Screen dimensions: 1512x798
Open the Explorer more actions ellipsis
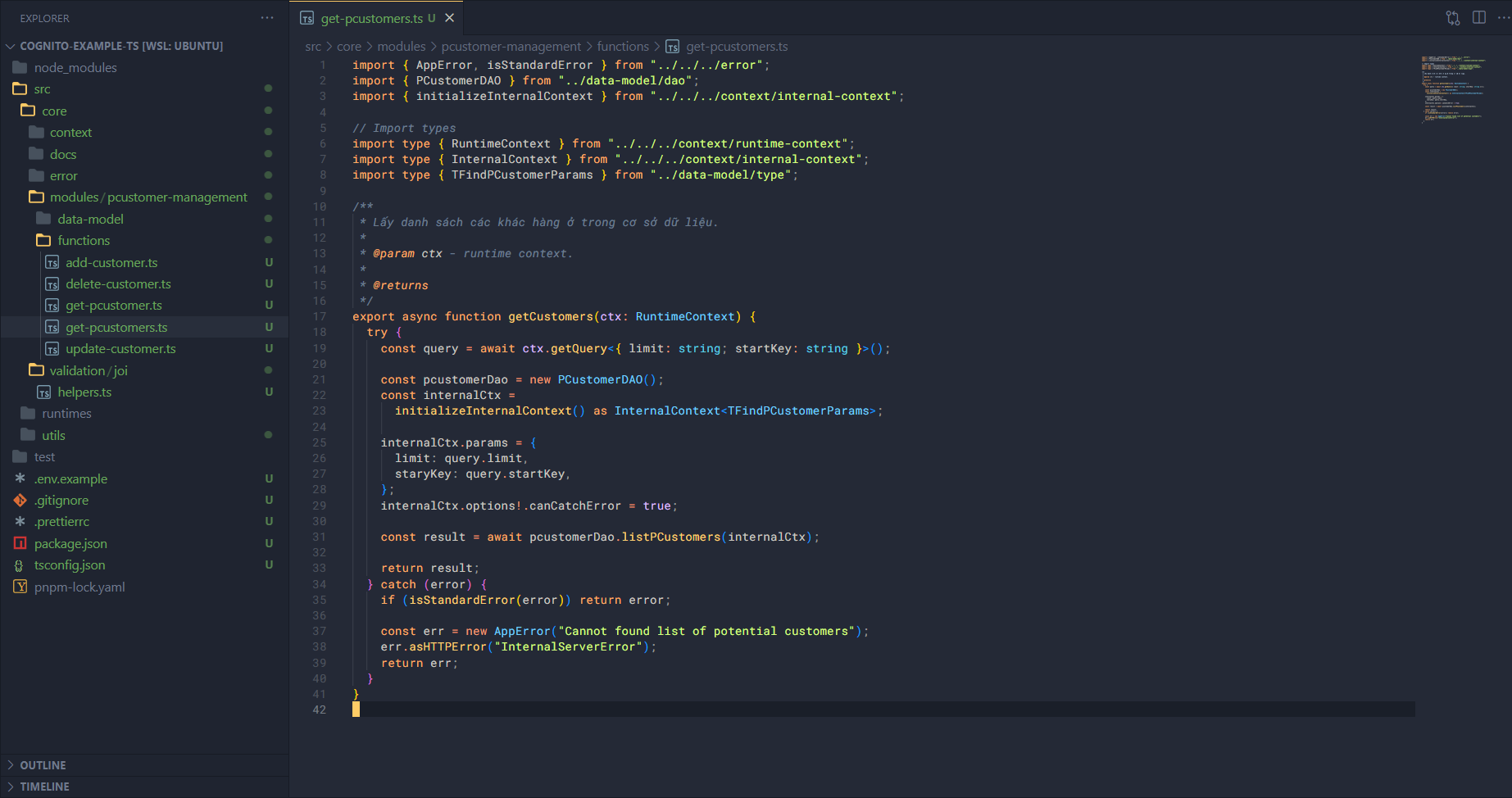tap(267, 18)
